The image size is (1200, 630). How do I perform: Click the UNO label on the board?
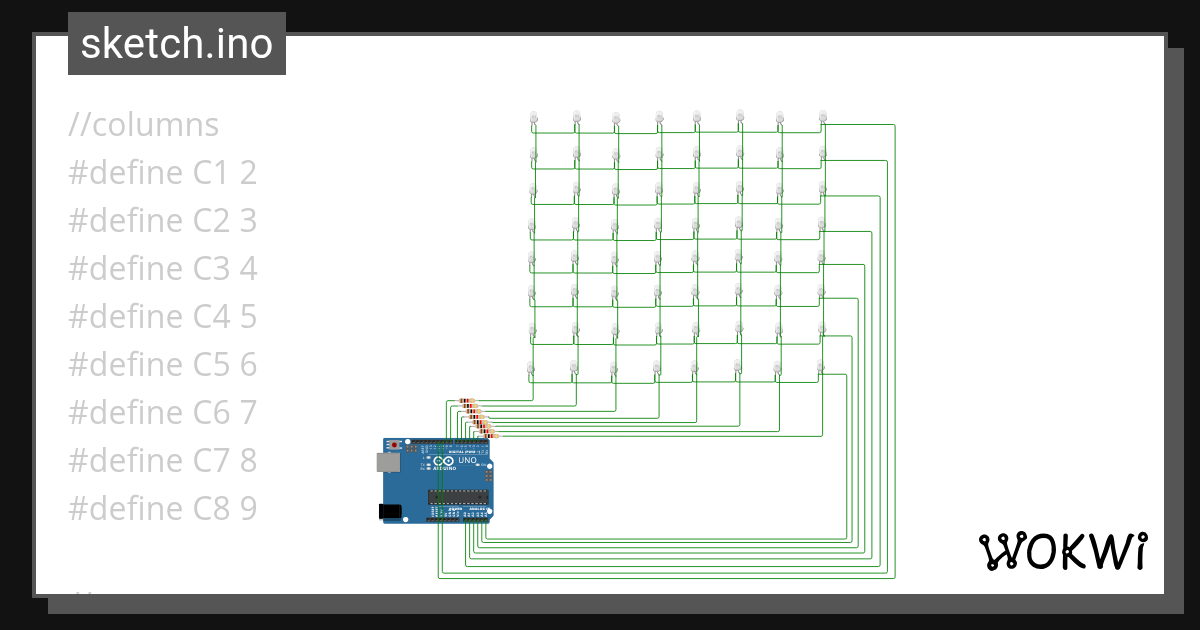467,461
